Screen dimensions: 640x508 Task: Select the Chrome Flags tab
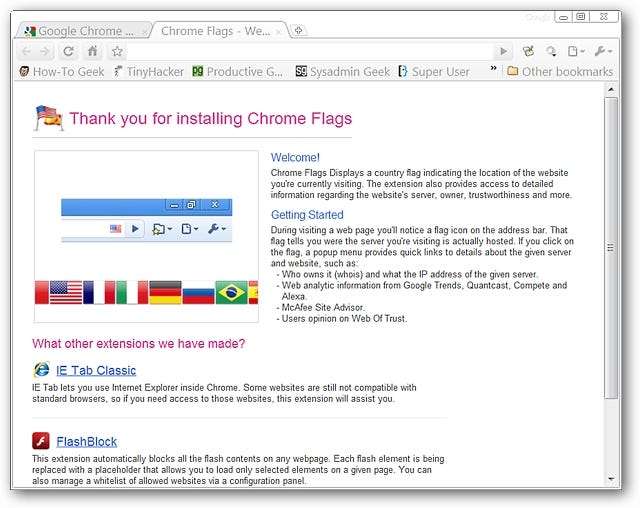coord(215,30)
